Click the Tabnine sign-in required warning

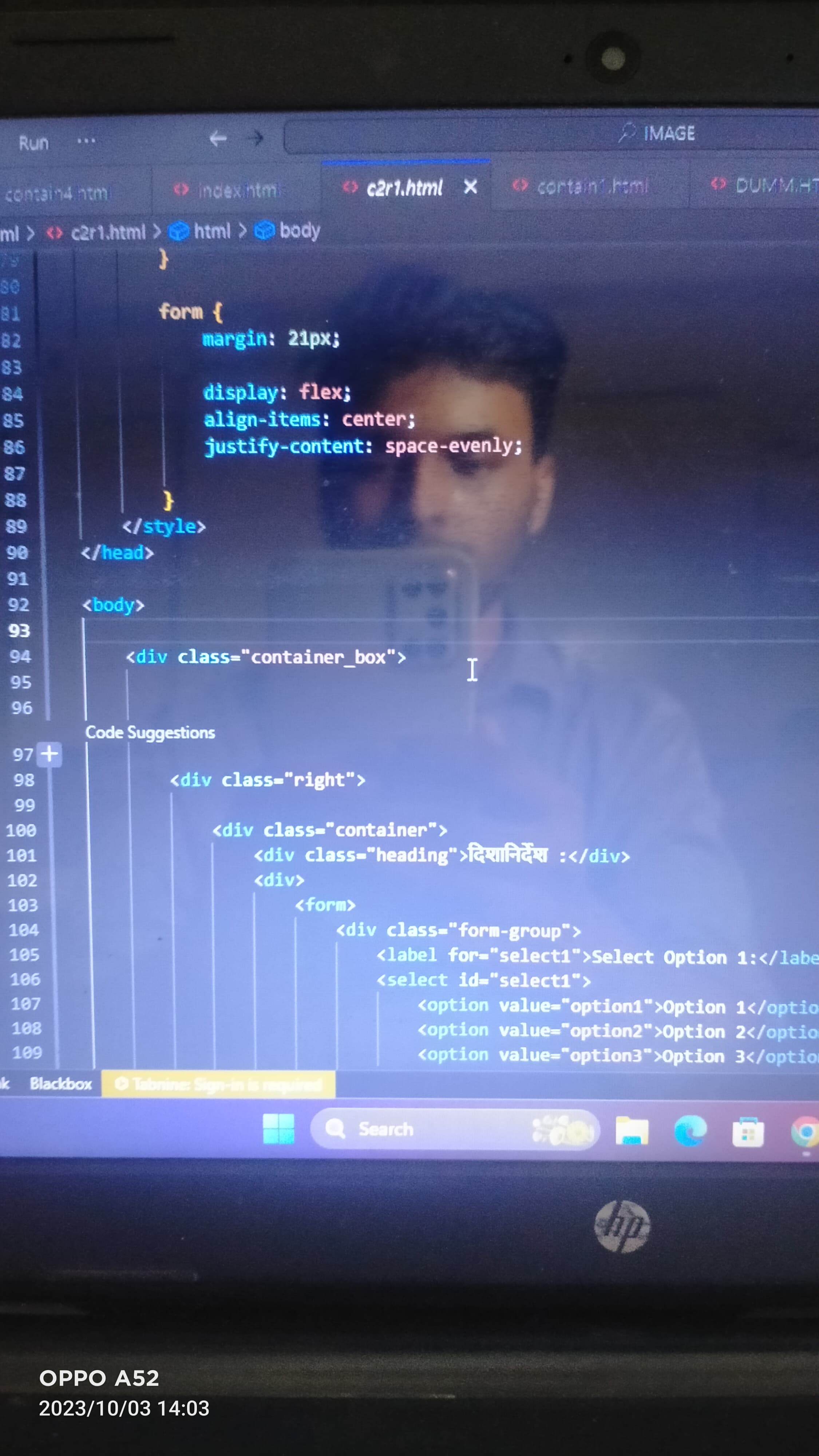coord(219,1084)
